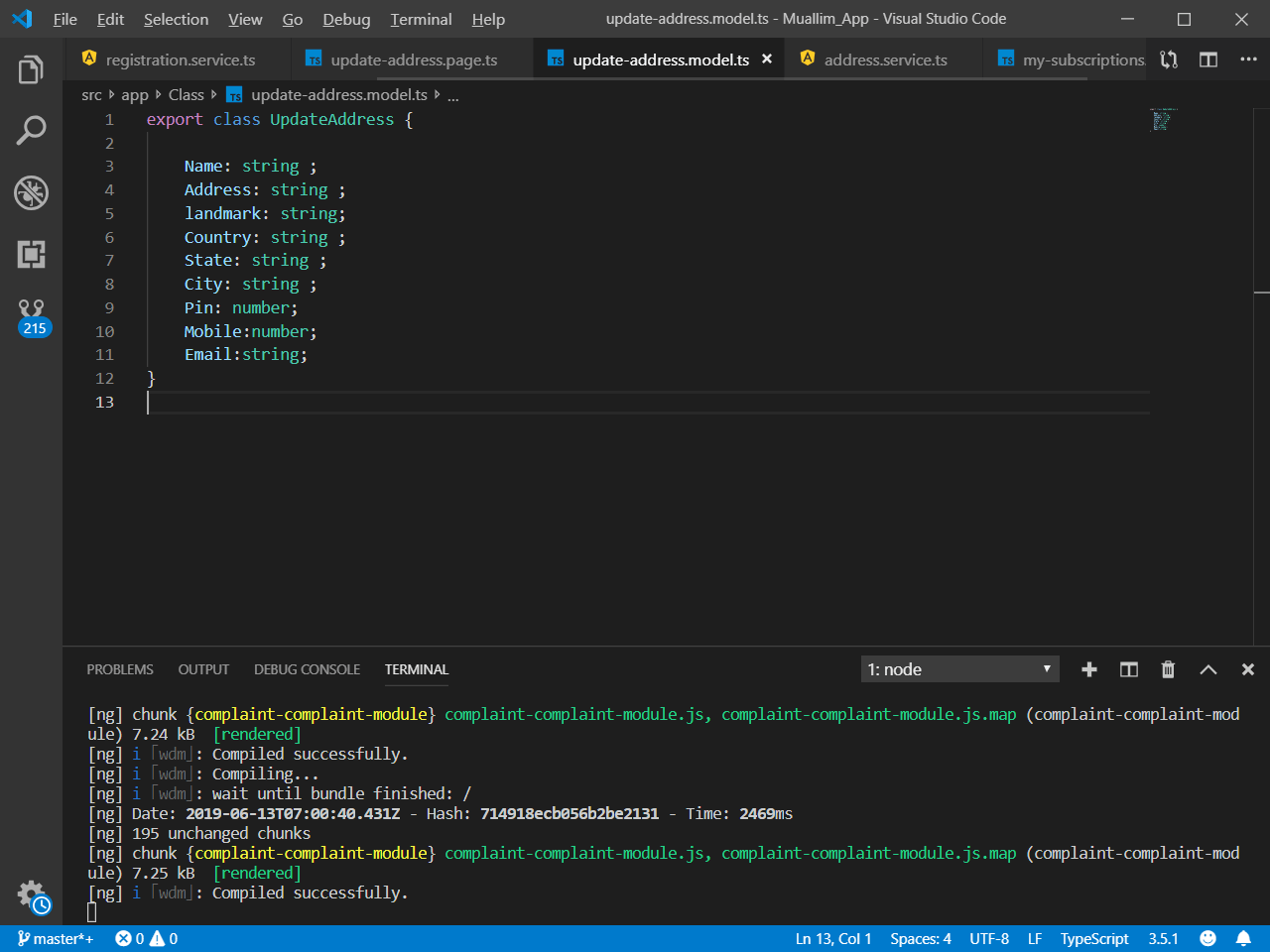Click the Manage gear icon
The image size is (1270, 952).
[x=32, y=894]
